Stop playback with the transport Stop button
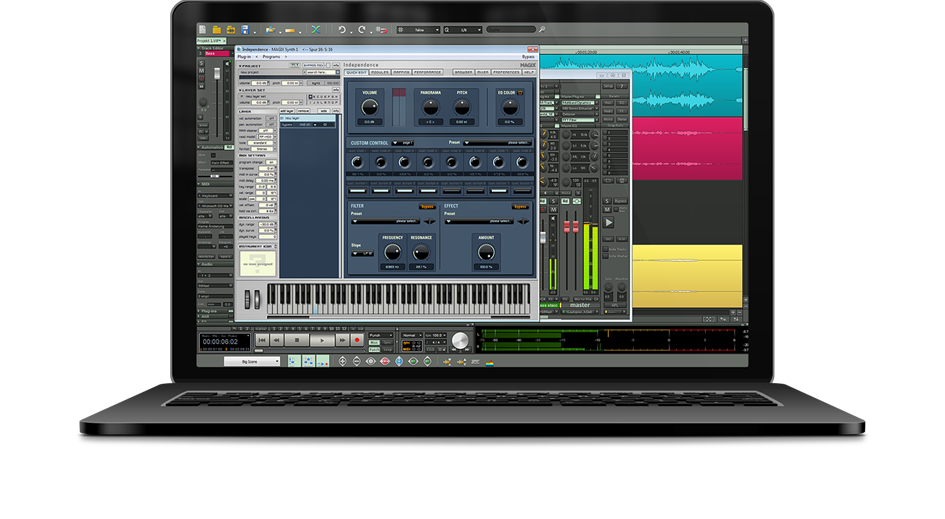945x519 pixels. (297, 341)
